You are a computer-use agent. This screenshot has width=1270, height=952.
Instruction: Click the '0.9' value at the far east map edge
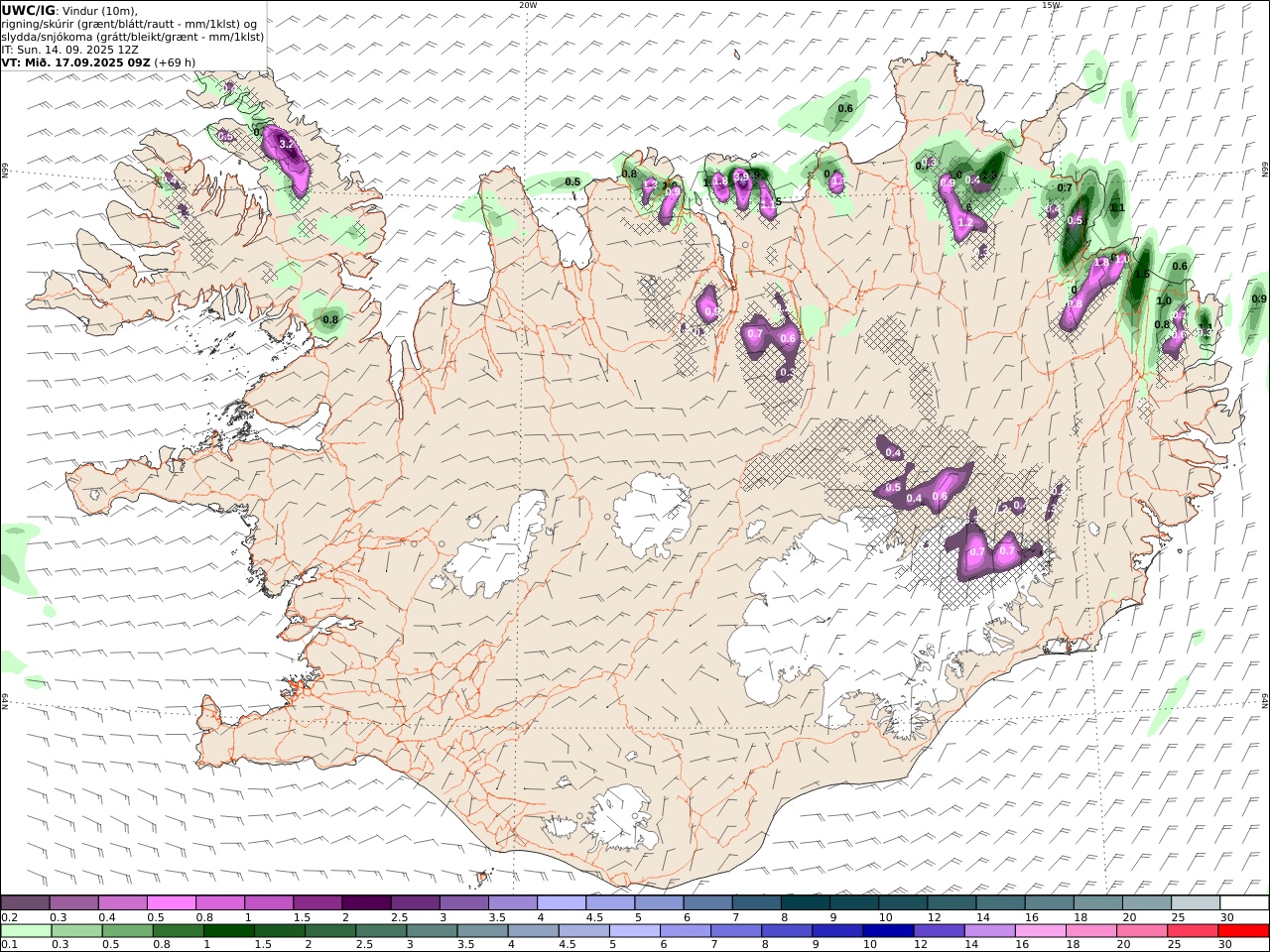pos(1259,298)
